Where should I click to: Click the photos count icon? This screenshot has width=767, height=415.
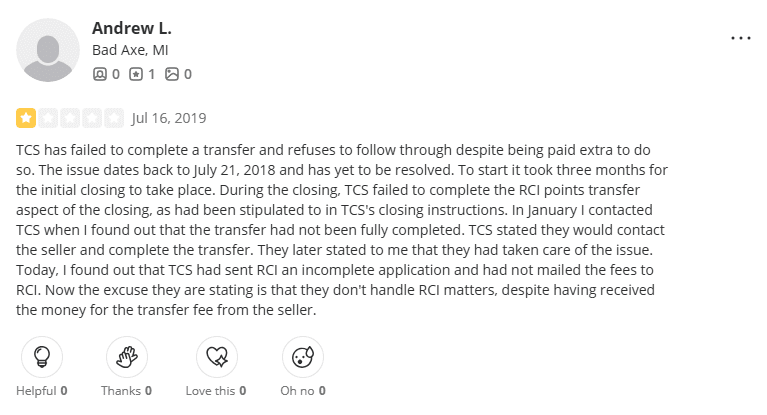172,73
